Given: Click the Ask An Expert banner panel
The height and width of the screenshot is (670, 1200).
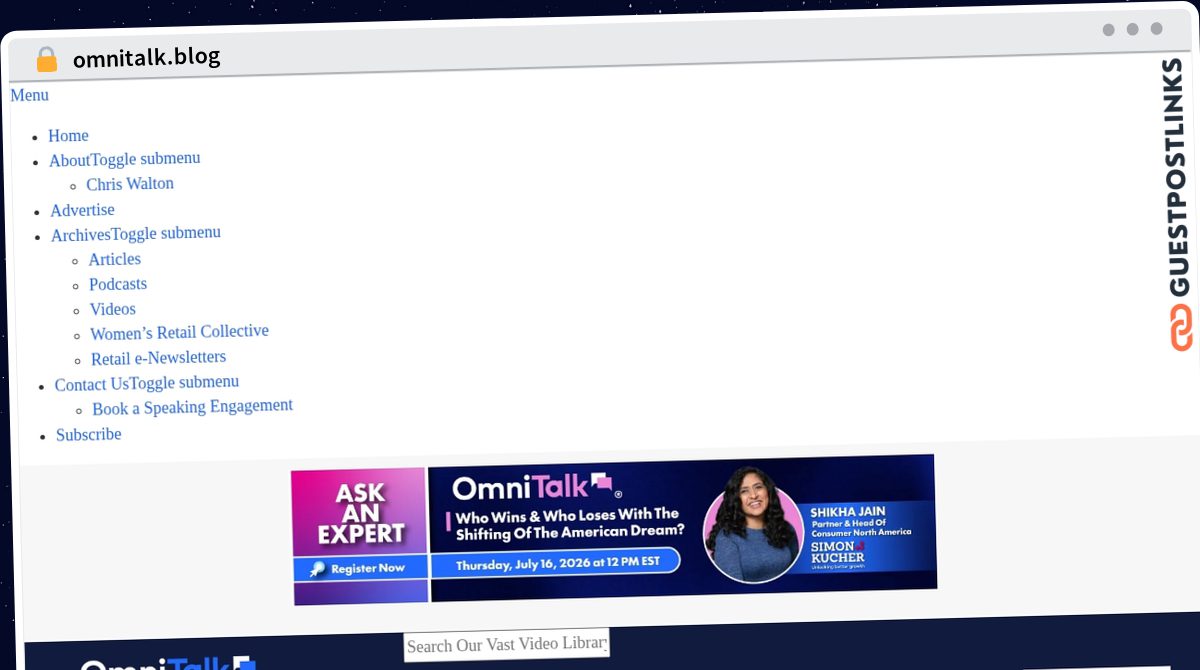Looking at the screenshot, I should coord(359,536).
